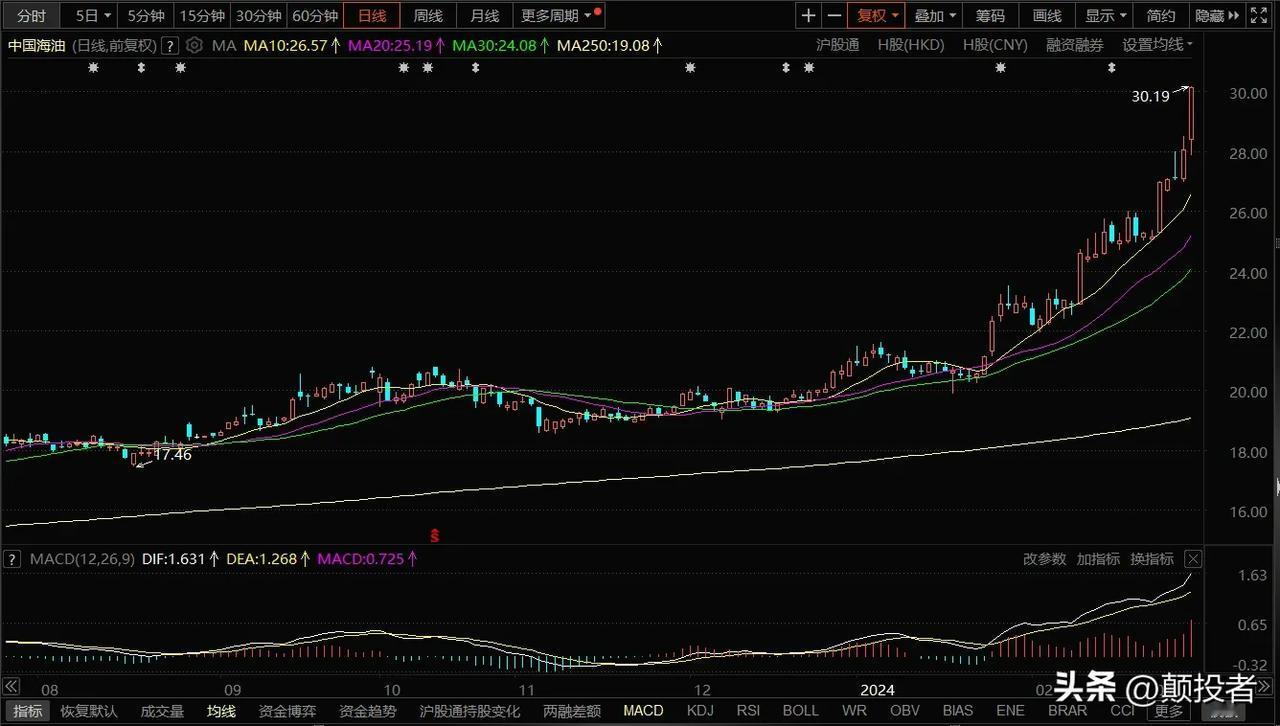Select the BRAR indicator
1280x726 pixels.
[x=1066, y=712]
